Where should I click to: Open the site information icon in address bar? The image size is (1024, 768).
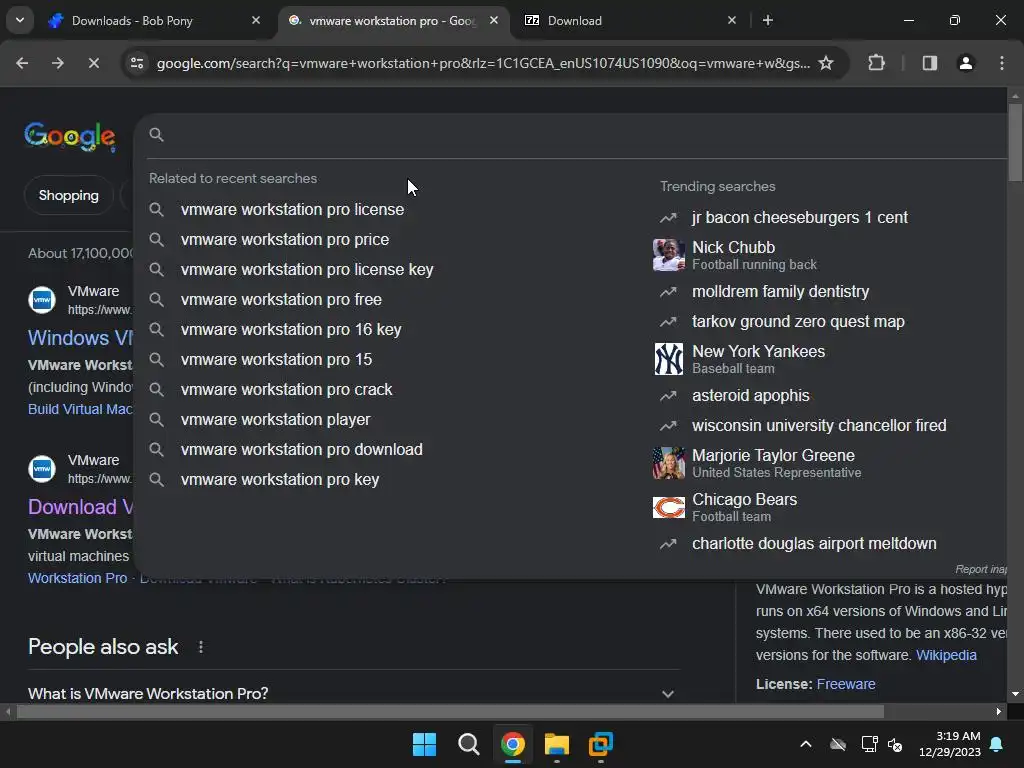click(137, 63)
